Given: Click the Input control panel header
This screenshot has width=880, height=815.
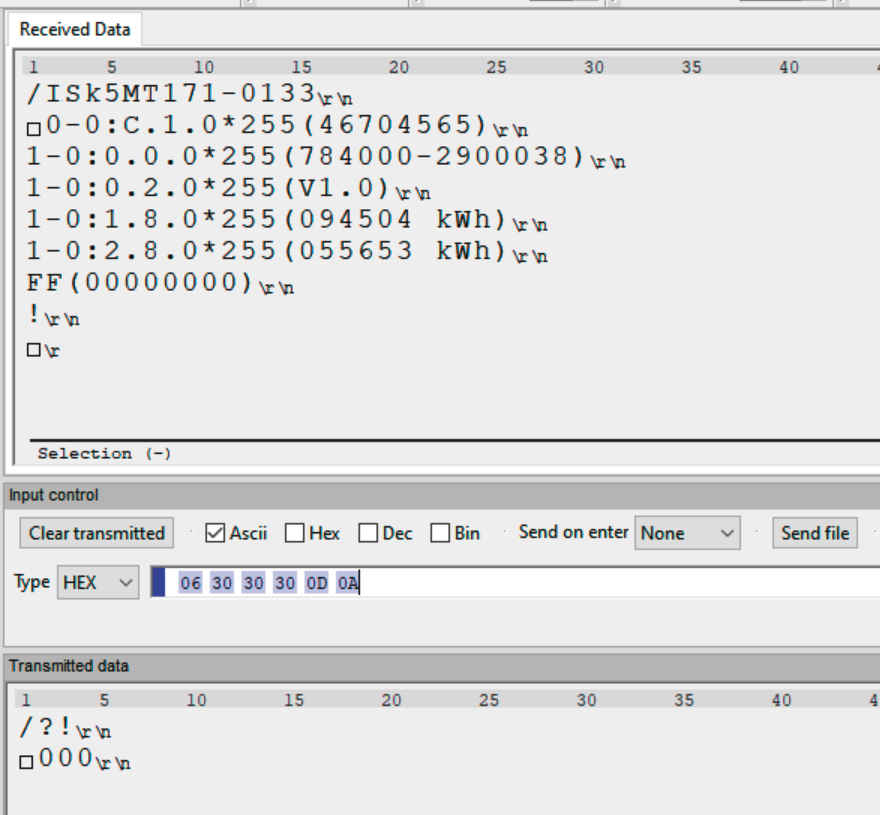Looking at the screenshot, I should tap(54, 495).
